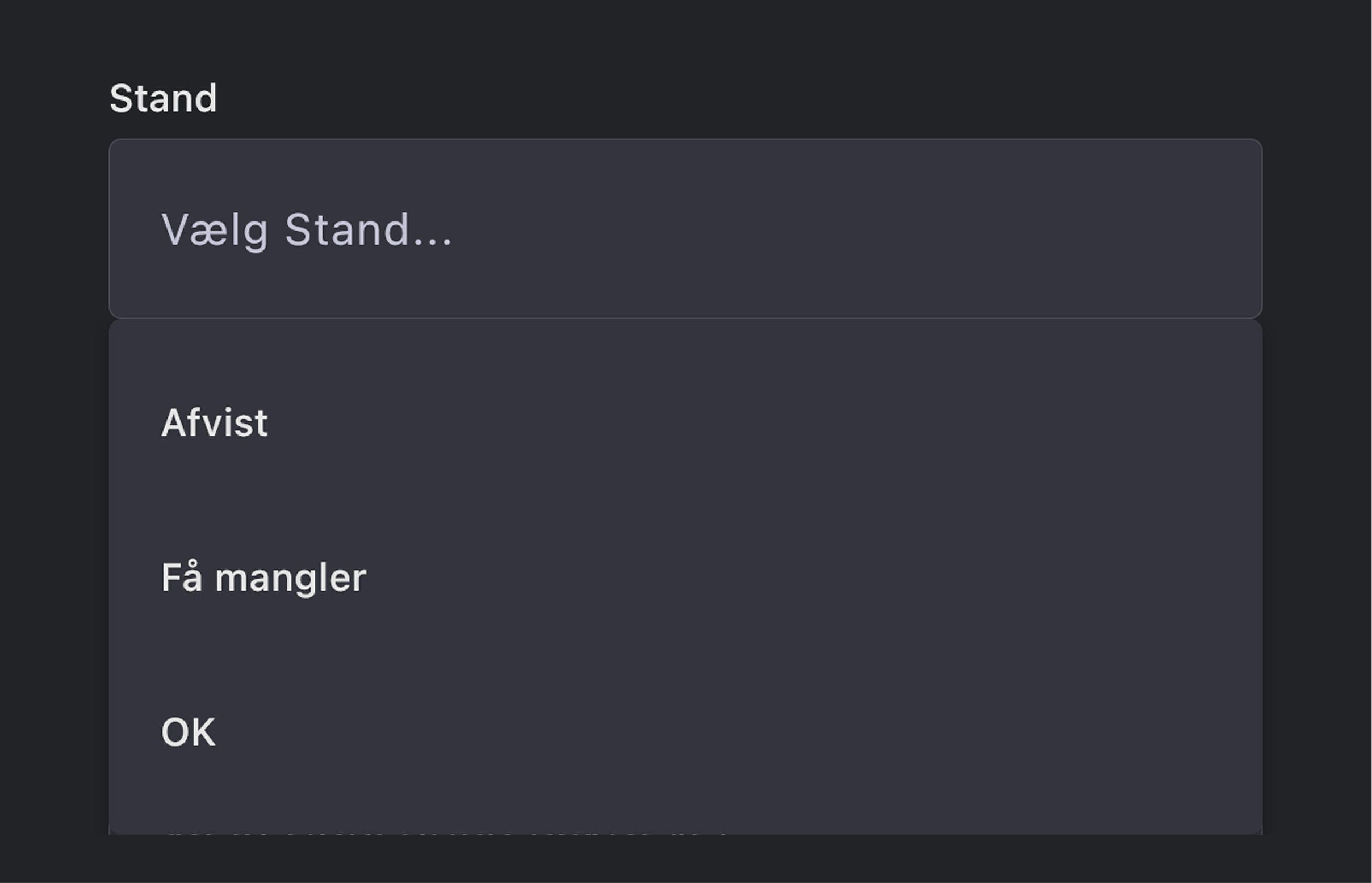Image resolution: width=1372 pixels, height=883 pixels.
Task: Click the Stand heading above the dropdown
Action: coord(163,99)
